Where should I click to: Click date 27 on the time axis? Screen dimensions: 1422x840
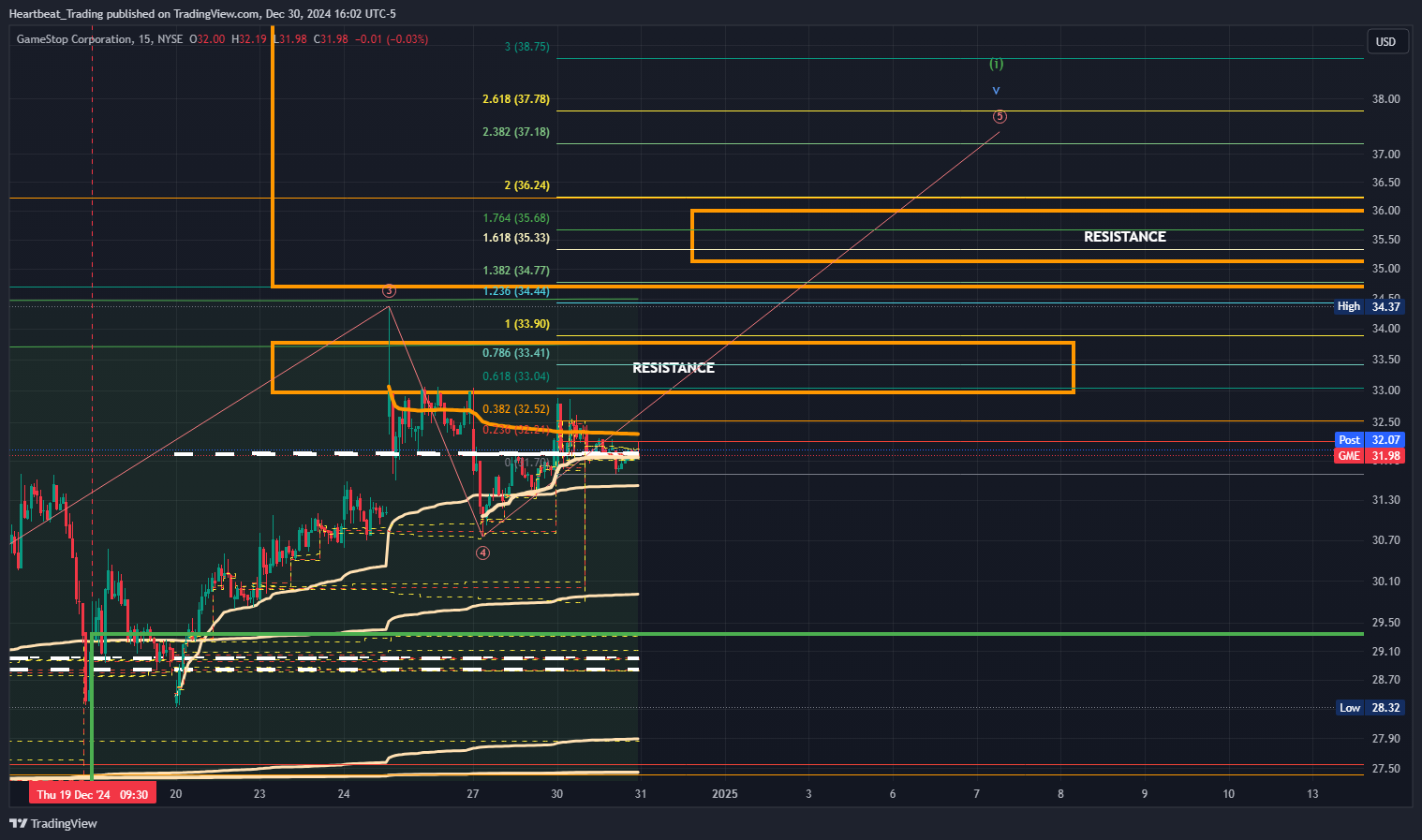473,794
